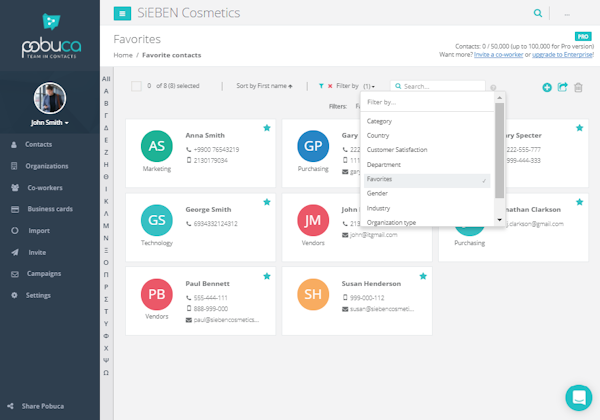This screenshot has height=420, width=600.
Task: Click the GP avatar circle
Action: [x=313, y=146]
